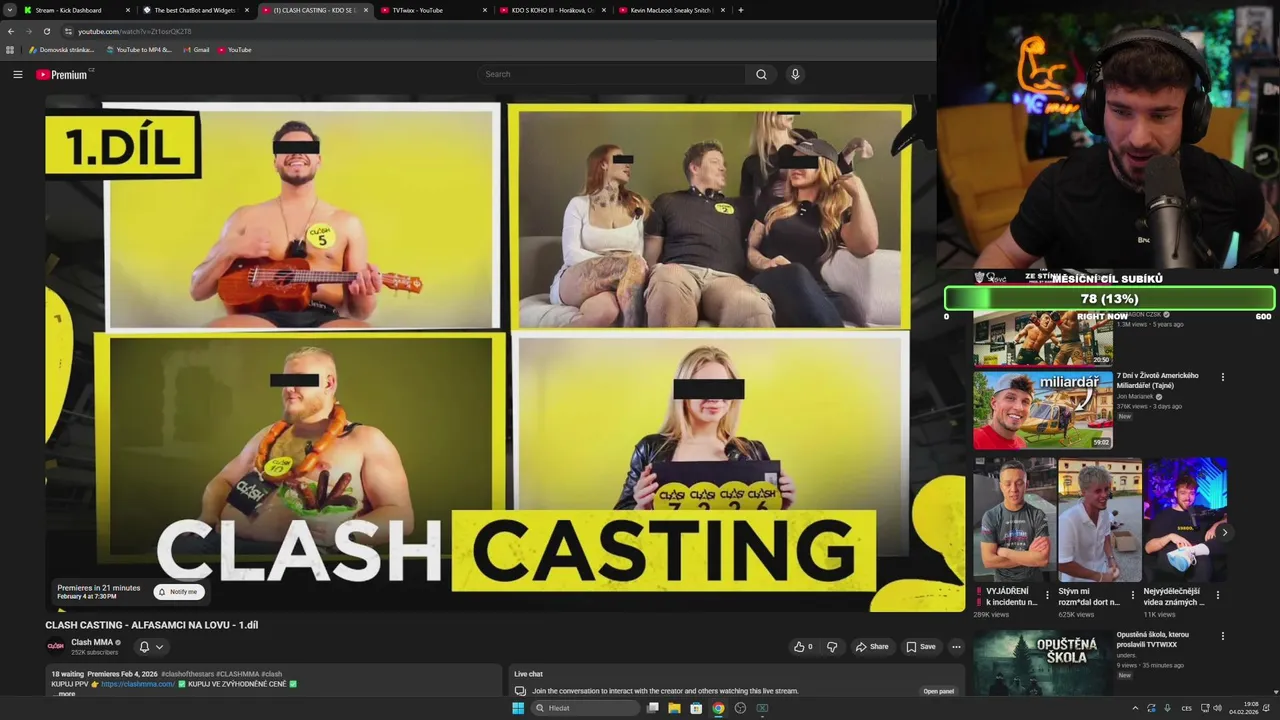Screen dimensions: 1280x720
Task: Open Microsoft Store from the taskbar
Action: 696,708
